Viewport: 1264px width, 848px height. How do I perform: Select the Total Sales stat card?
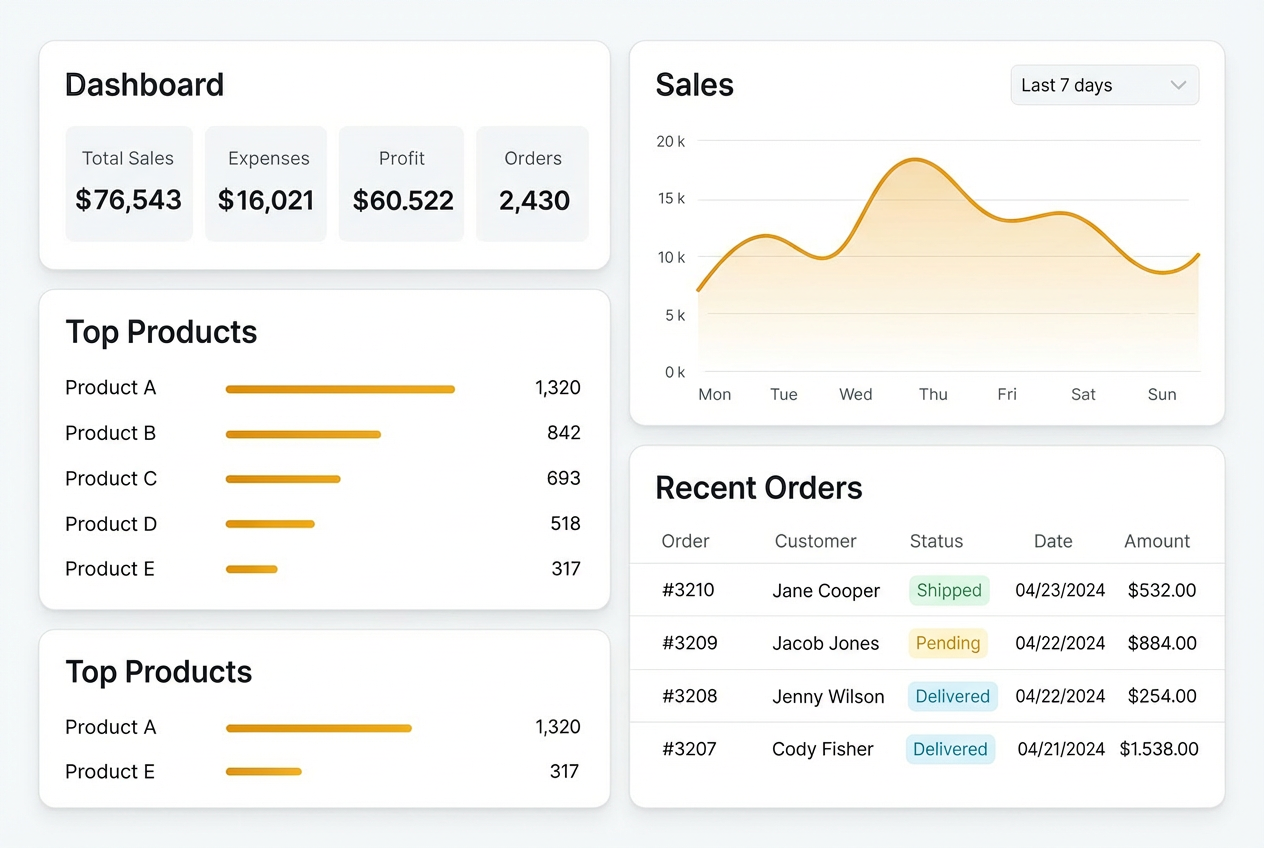coord(128,183)
